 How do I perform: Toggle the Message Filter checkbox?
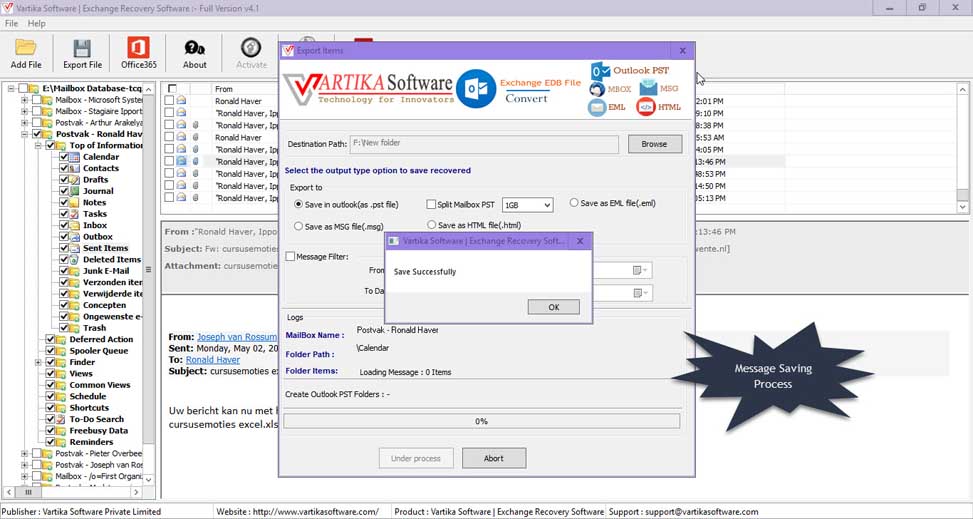tap(290, 256)
